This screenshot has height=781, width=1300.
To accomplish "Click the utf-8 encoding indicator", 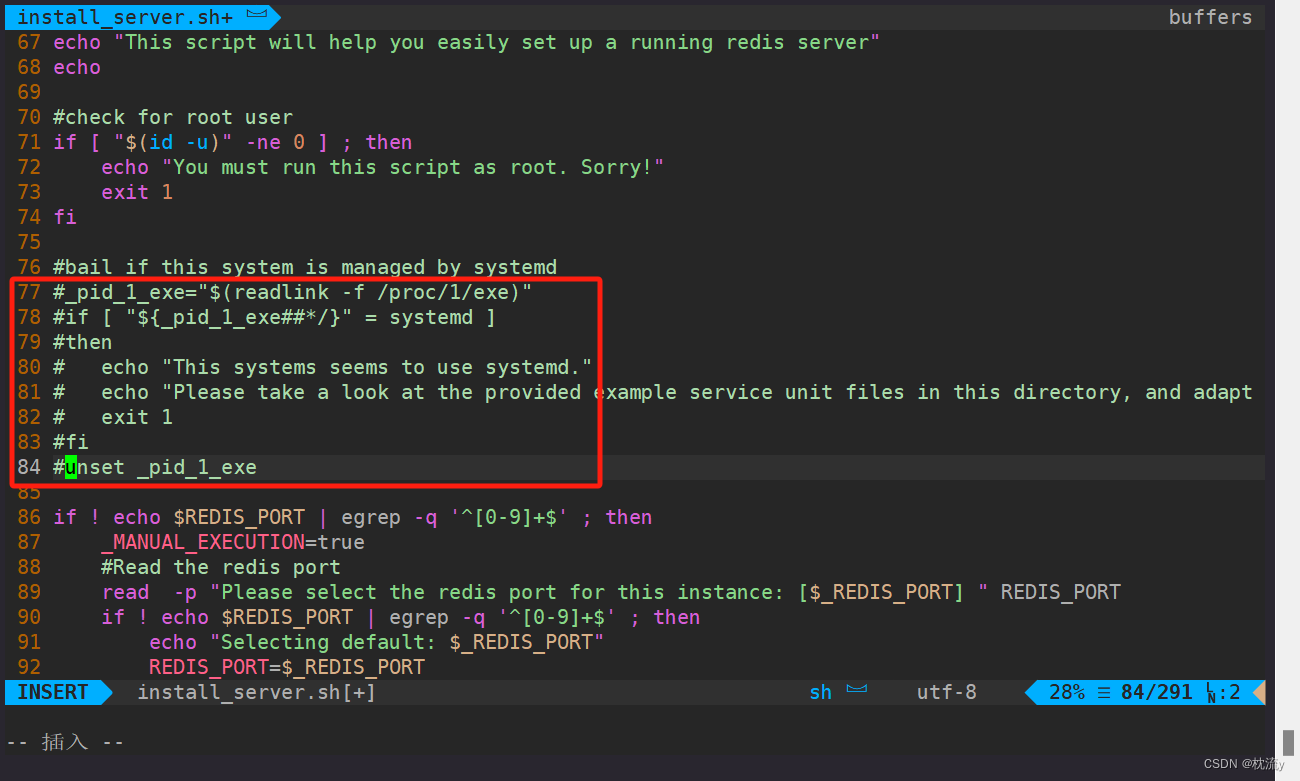I will [x=946, y=692].
